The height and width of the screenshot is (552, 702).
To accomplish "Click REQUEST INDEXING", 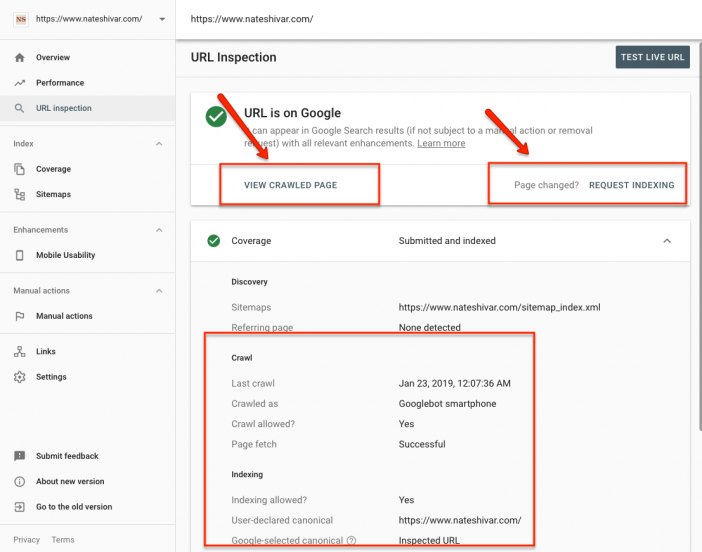I will [x=631, y=185].
